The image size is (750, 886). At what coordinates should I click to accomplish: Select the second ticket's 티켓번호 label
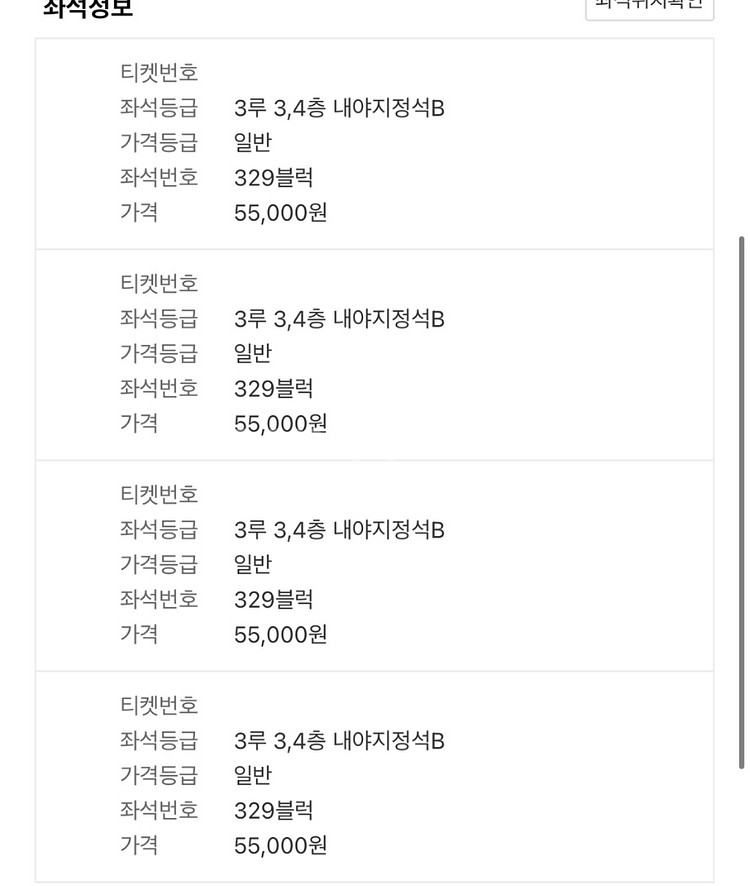coord(159,284)
